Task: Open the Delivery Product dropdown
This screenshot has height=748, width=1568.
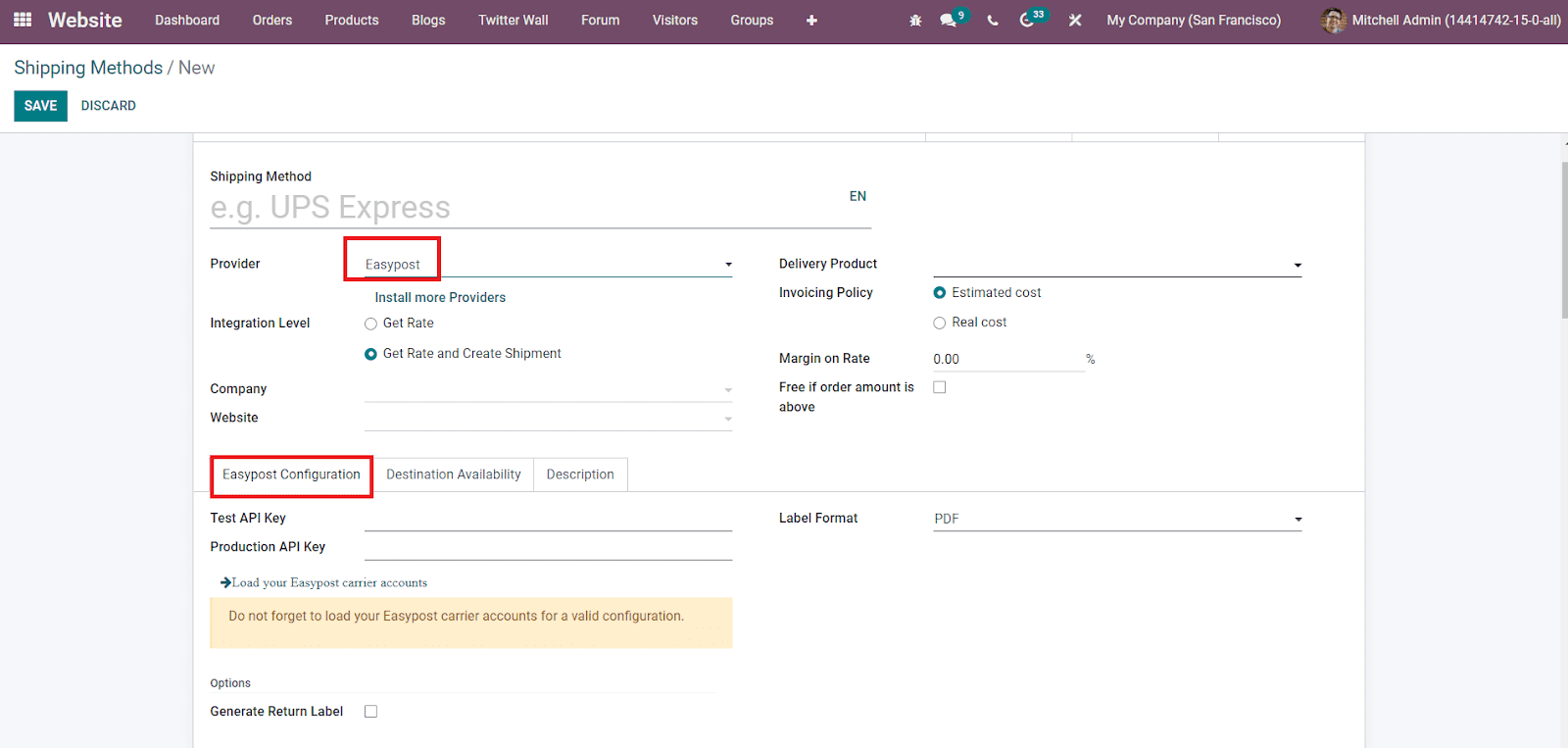Action: (x=1297, y=265)
